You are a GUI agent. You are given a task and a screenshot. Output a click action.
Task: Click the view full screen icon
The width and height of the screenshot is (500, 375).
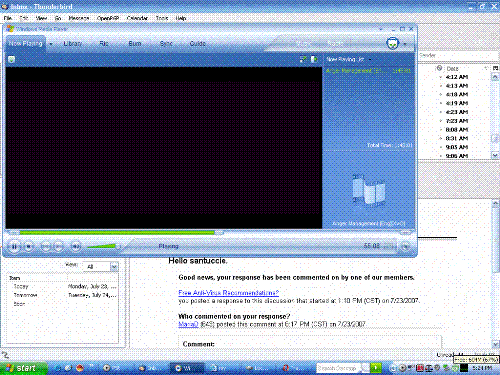303,59
